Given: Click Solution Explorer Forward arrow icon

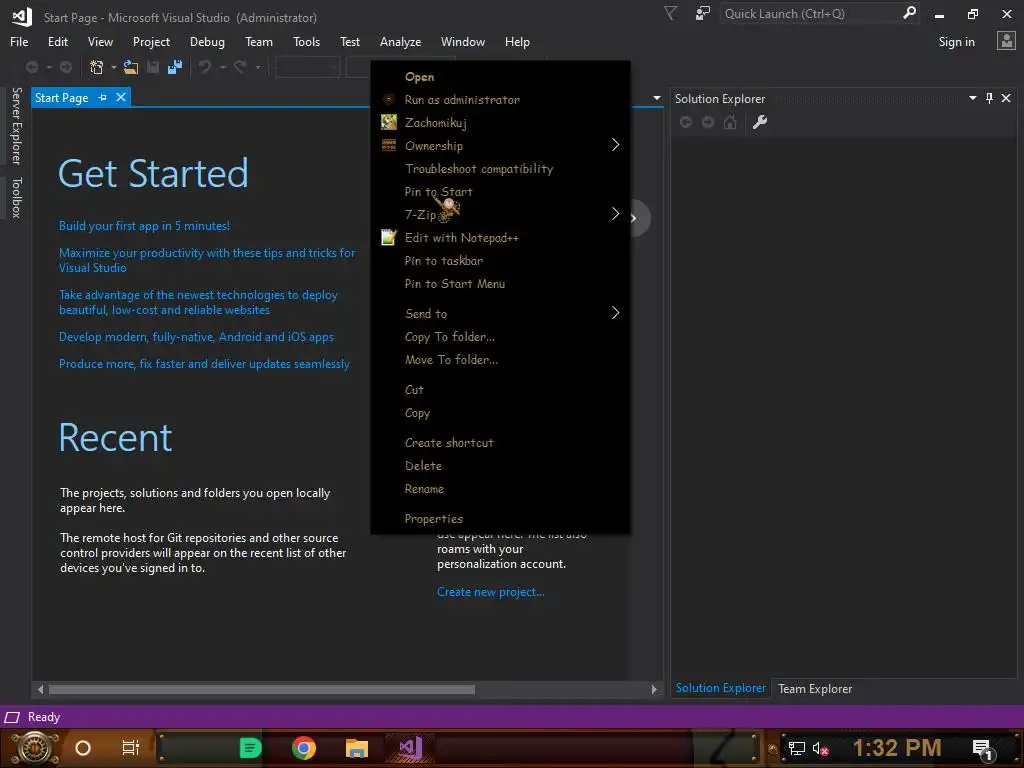Looking at the screenshot, I should (x=708, y=122).
